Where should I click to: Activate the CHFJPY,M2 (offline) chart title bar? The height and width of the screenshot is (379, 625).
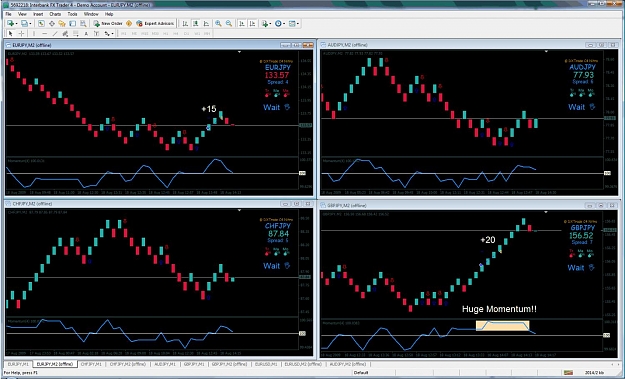coord(159,204)
